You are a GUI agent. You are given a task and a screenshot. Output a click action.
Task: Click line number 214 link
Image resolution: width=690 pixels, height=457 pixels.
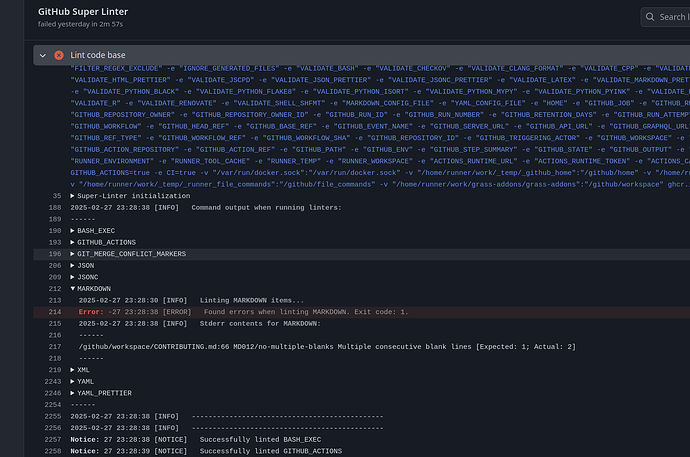(55, 312)
